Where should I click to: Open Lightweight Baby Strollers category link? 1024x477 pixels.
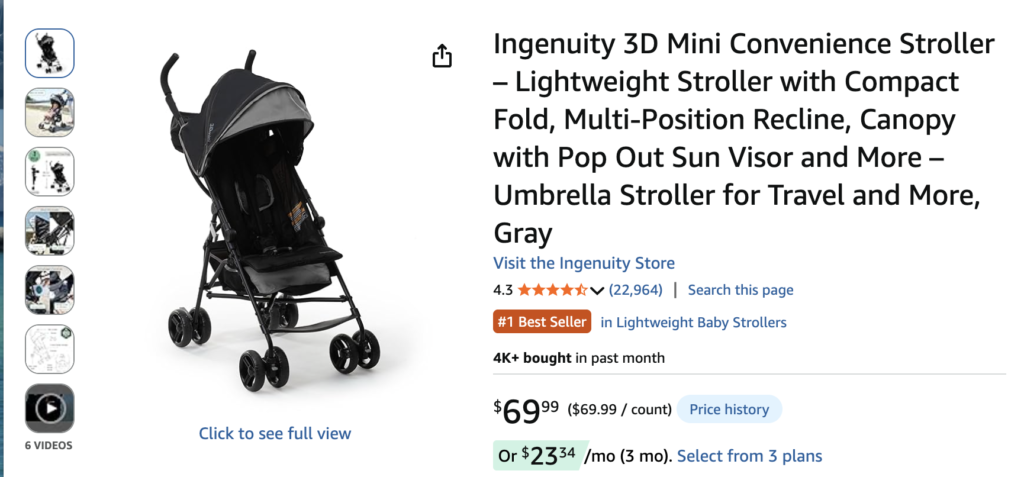coord(694,322)
